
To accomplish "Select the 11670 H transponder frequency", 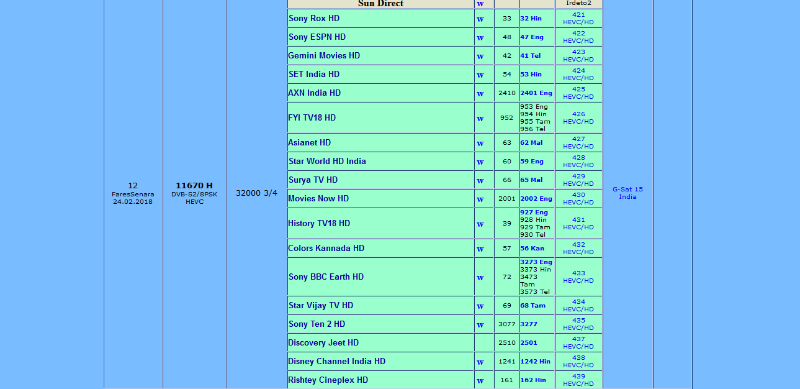I will 194,185.
